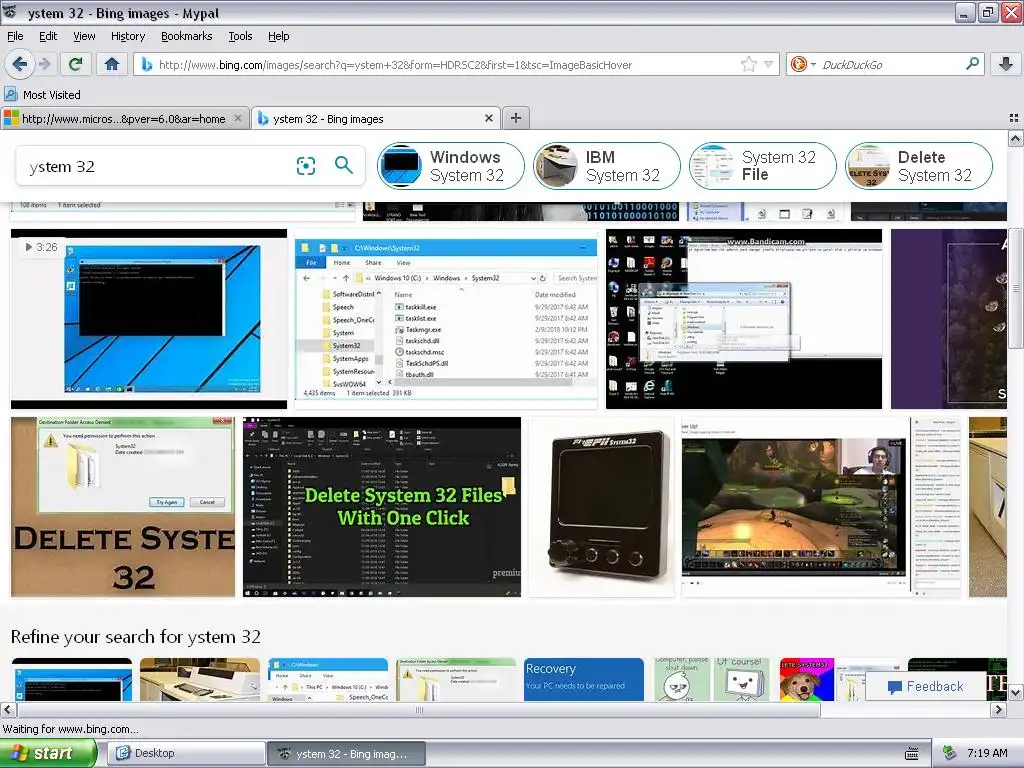The width and height of the screenshot is (1024, 768).
Task: Open a new tab with plus button
Action: click(x=516, y=118)
